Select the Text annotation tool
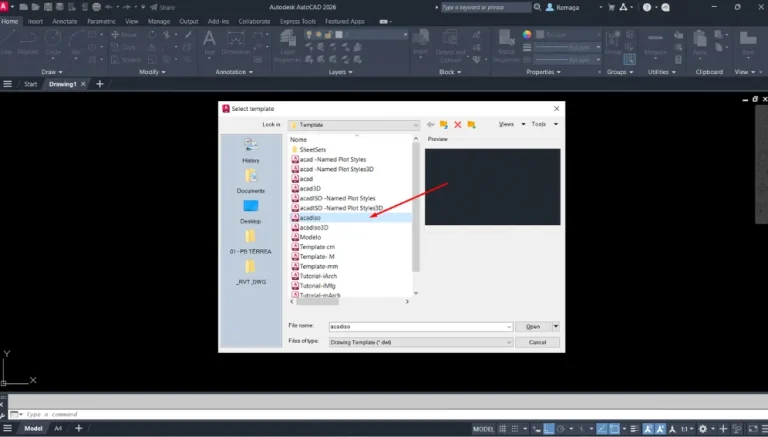Viewport: 768px width, 437px height. pos(210,43)
